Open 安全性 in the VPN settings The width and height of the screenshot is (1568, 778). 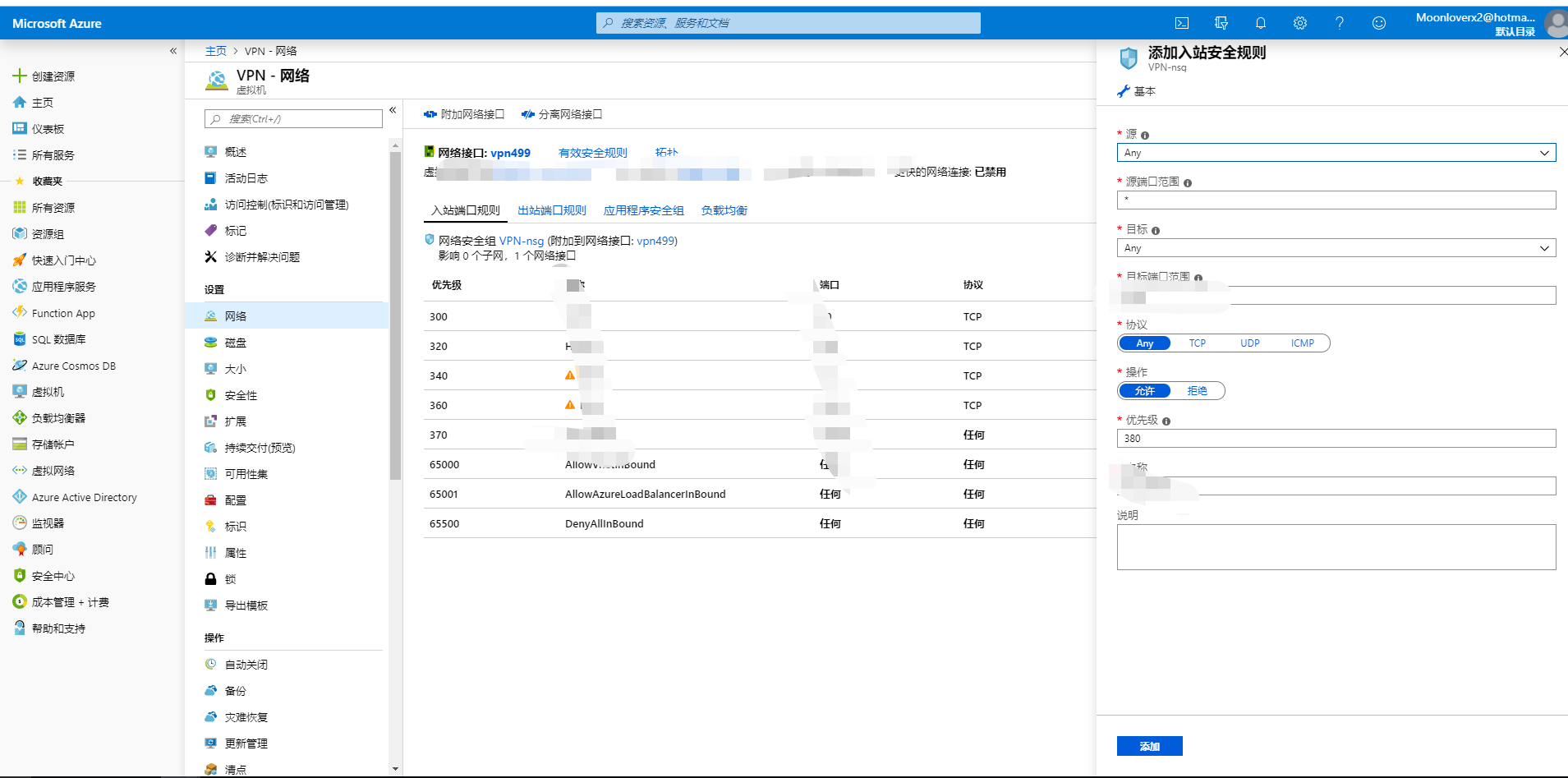[x=241, y=395]
